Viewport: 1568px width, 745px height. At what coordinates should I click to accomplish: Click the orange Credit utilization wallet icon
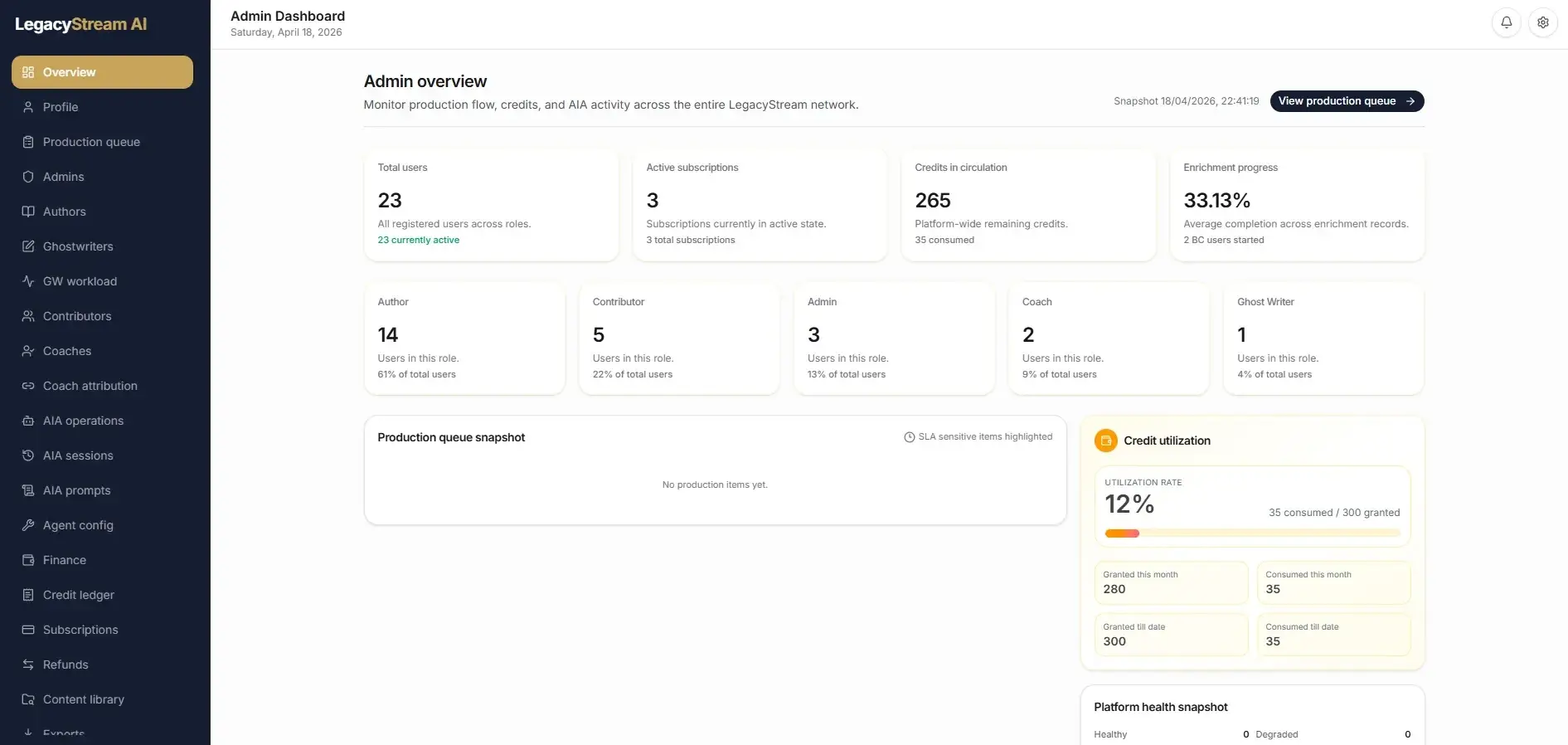pyautogui.click(x=1105, y=441)
